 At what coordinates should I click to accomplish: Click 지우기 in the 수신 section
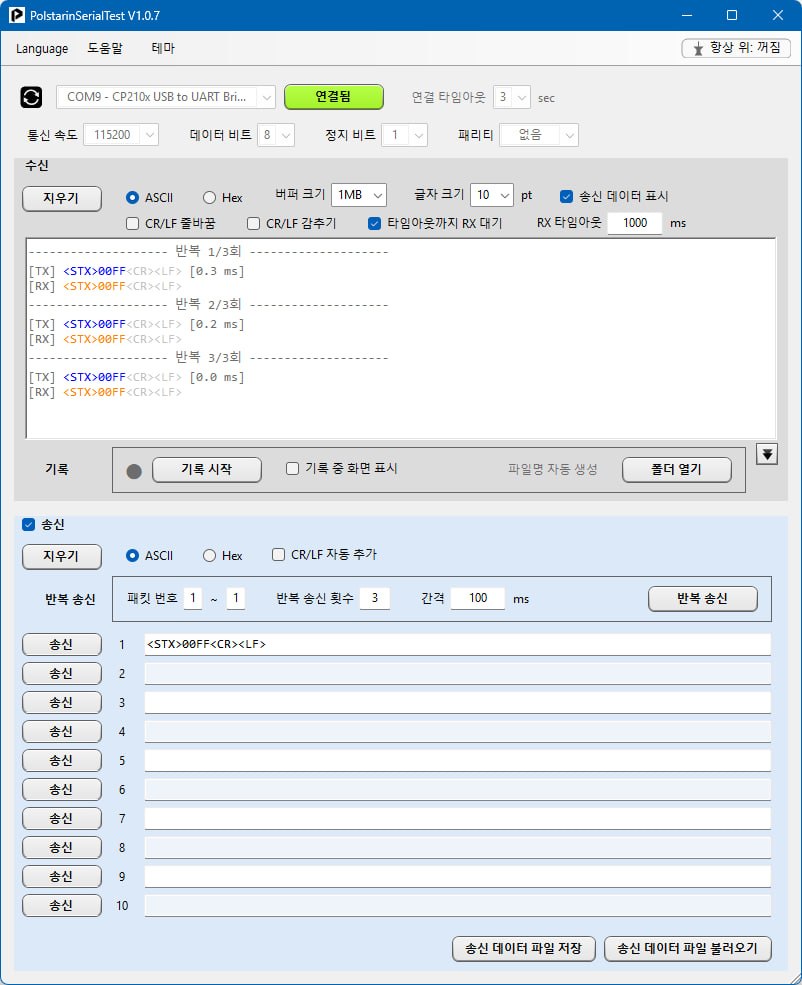62,199
